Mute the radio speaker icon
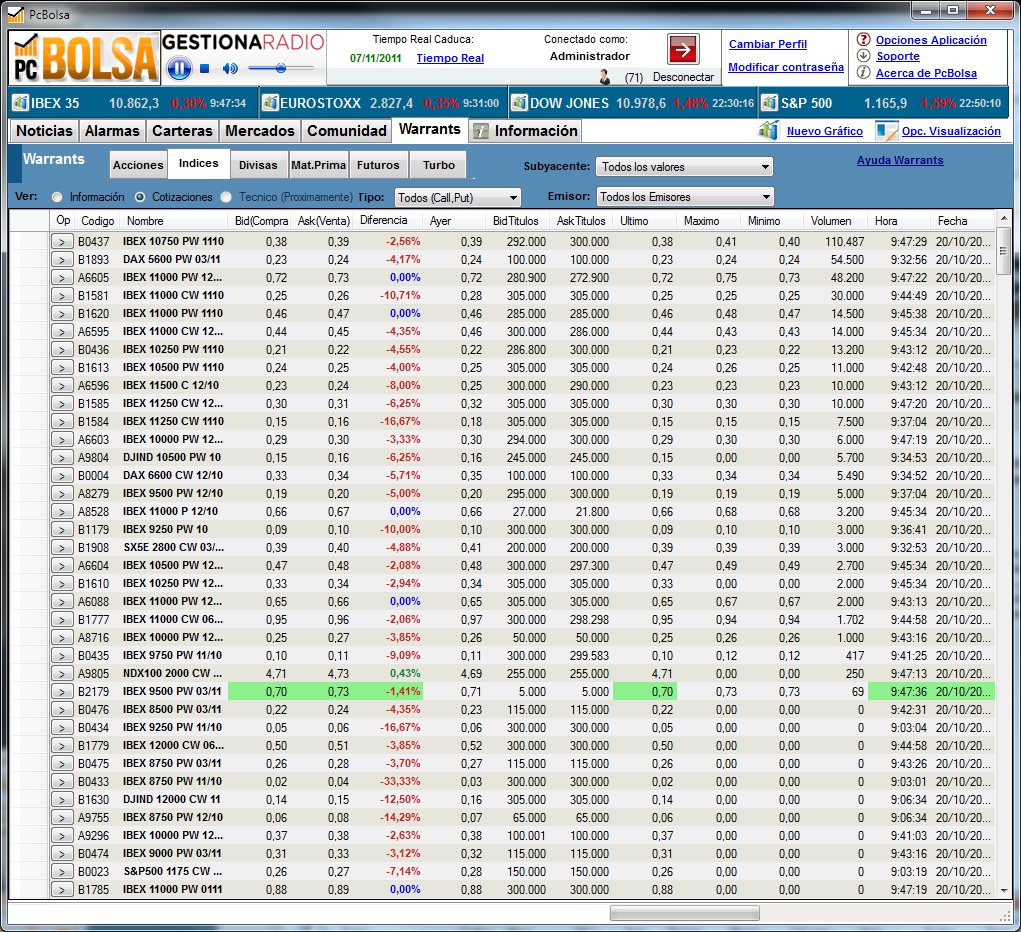 coord(230,68)
